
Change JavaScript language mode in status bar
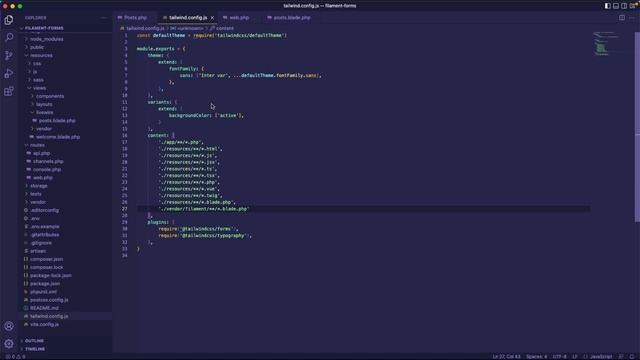[x=601, y=356]
